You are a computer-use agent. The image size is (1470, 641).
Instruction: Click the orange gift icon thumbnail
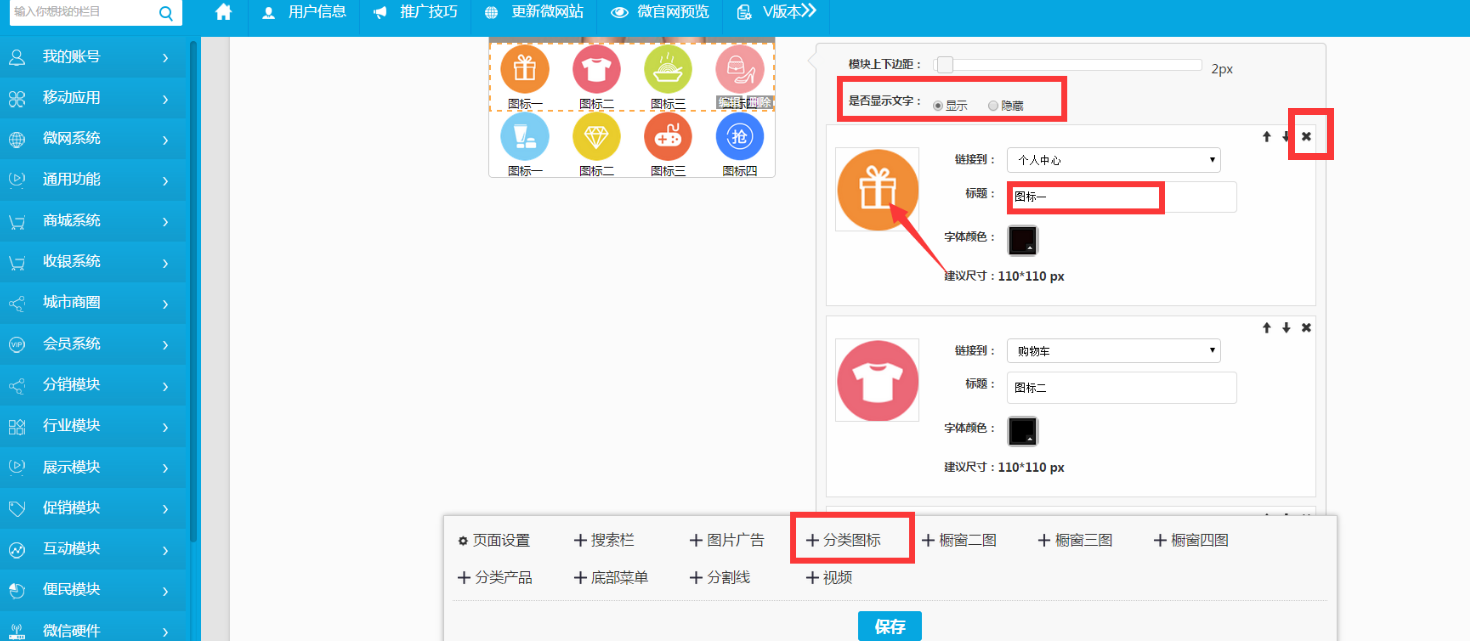(876, 189)
